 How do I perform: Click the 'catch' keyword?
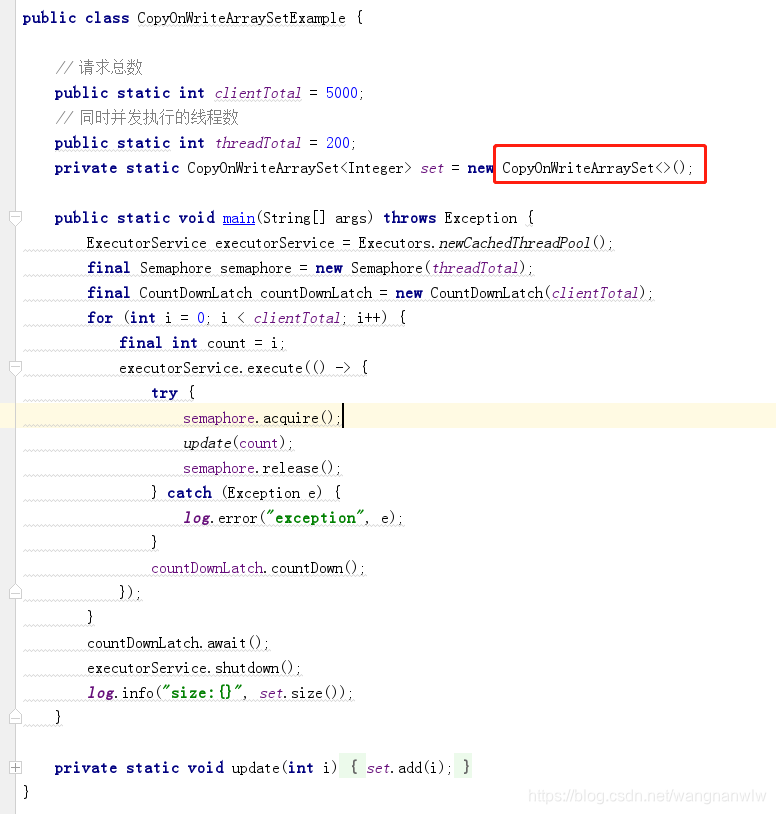189,493
